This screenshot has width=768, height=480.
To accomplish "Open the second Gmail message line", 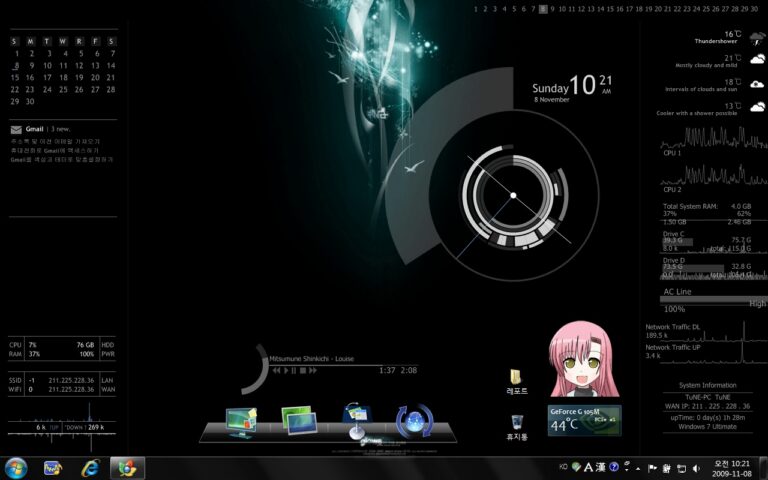I will (55, 150).
